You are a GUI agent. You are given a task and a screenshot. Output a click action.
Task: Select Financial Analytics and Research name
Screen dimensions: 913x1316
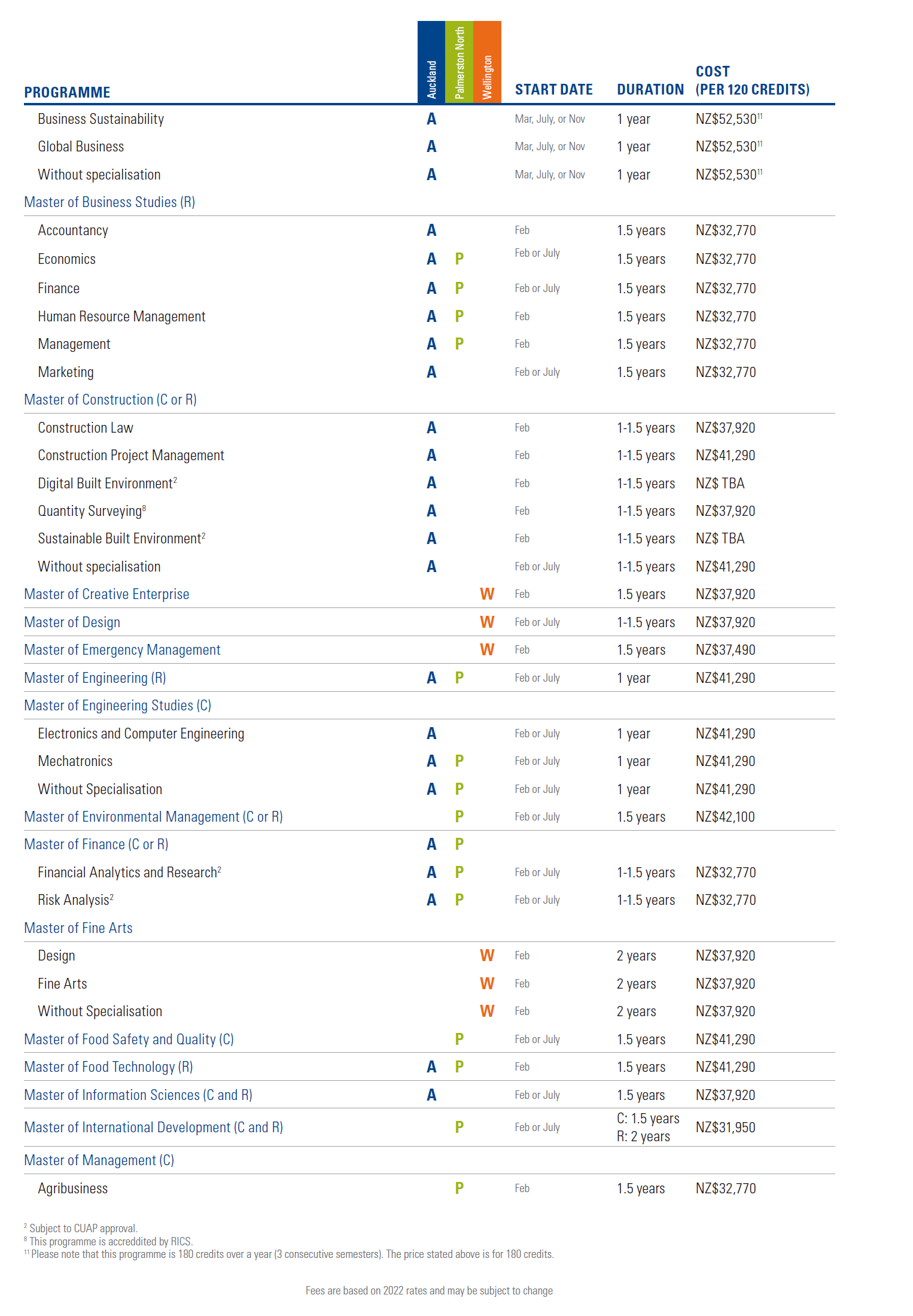(x=129, y=873)
